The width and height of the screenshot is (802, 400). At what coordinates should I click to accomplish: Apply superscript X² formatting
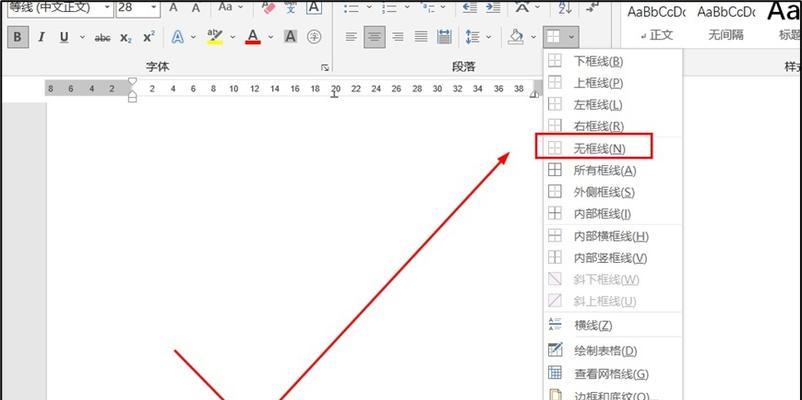148,37
